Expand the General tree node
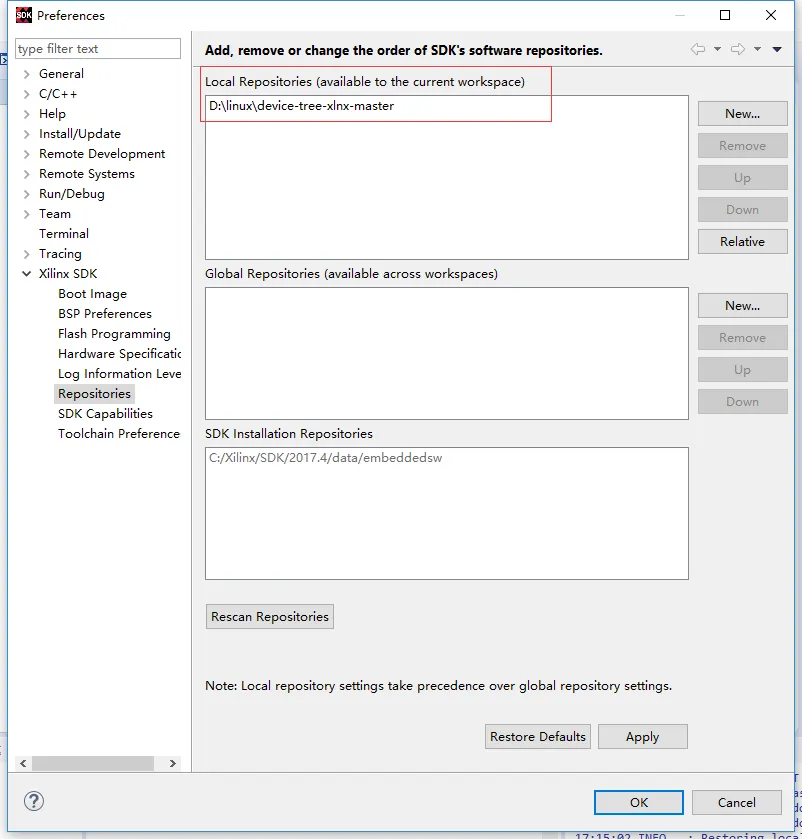 coord(27,74)
